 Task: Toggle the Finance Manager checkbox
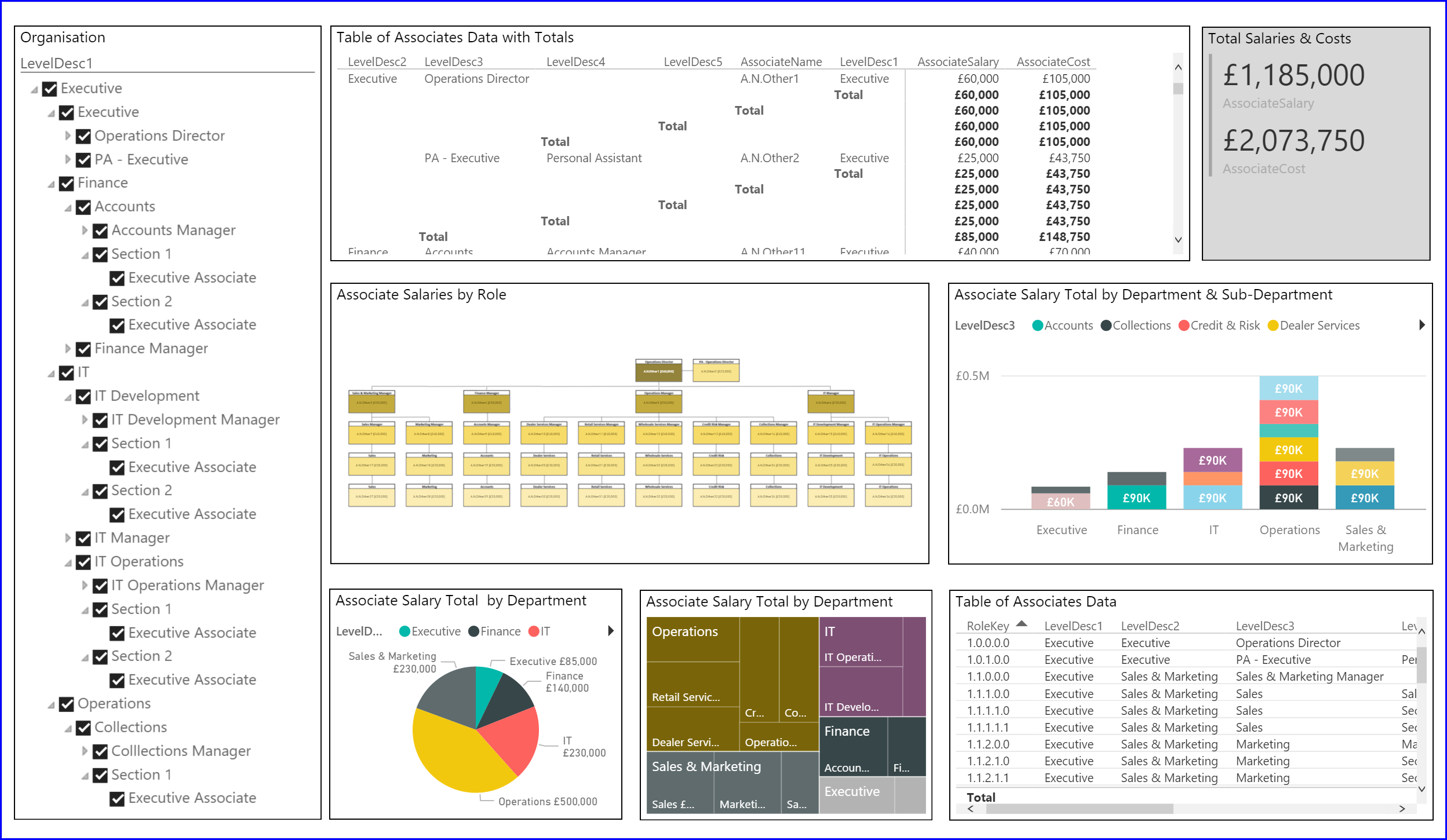click(x=83, y=349)
